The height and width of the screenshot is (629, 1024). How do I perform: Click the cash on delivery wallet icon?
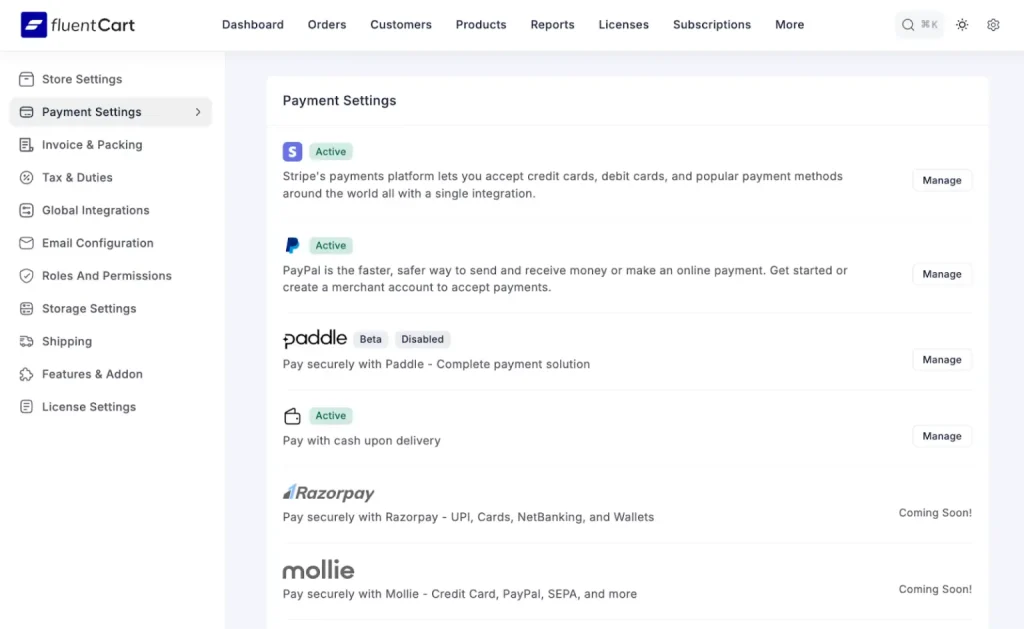[x=292, y=415]
